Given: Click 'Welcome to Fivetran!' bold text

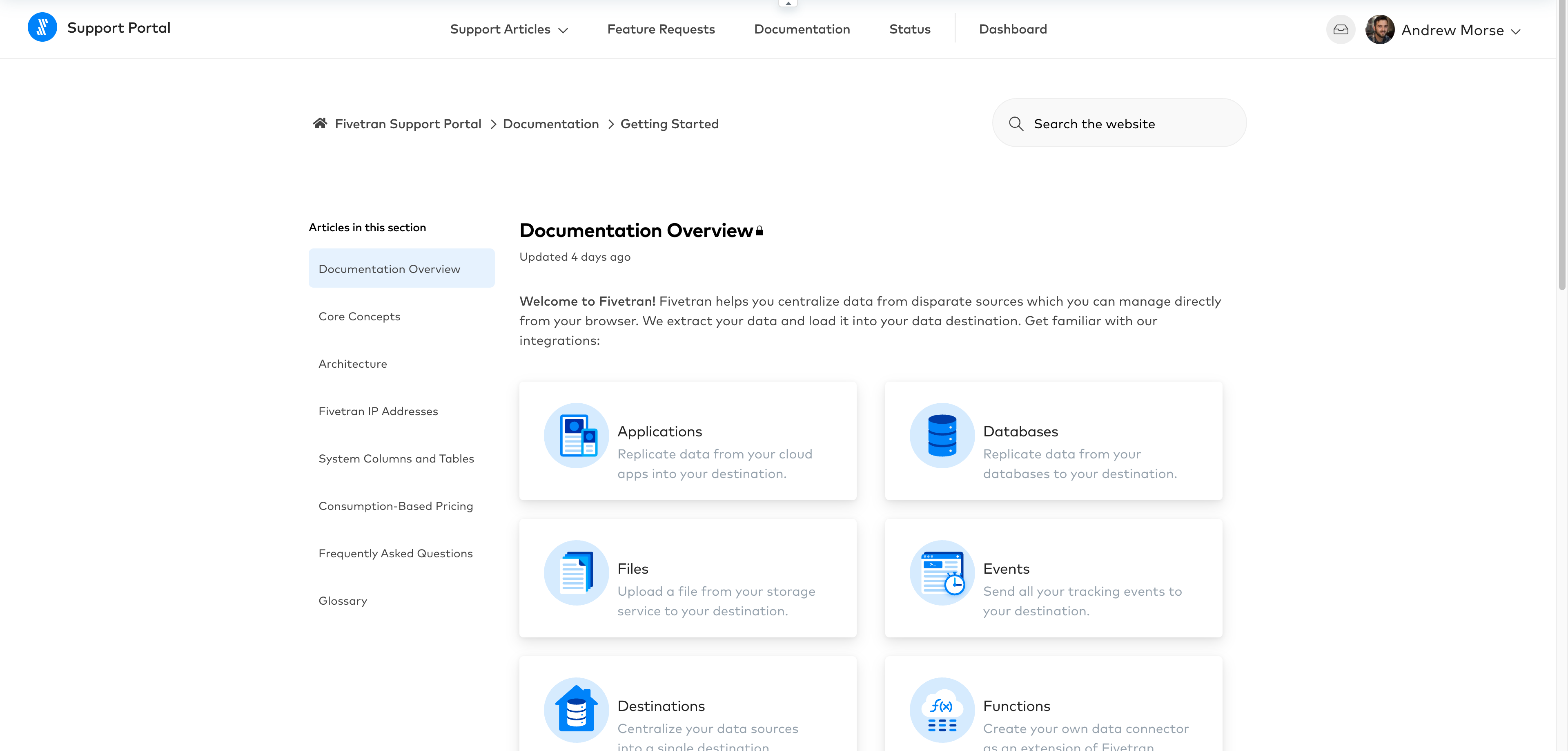Looking at the screenshot, I should (588, 301).
